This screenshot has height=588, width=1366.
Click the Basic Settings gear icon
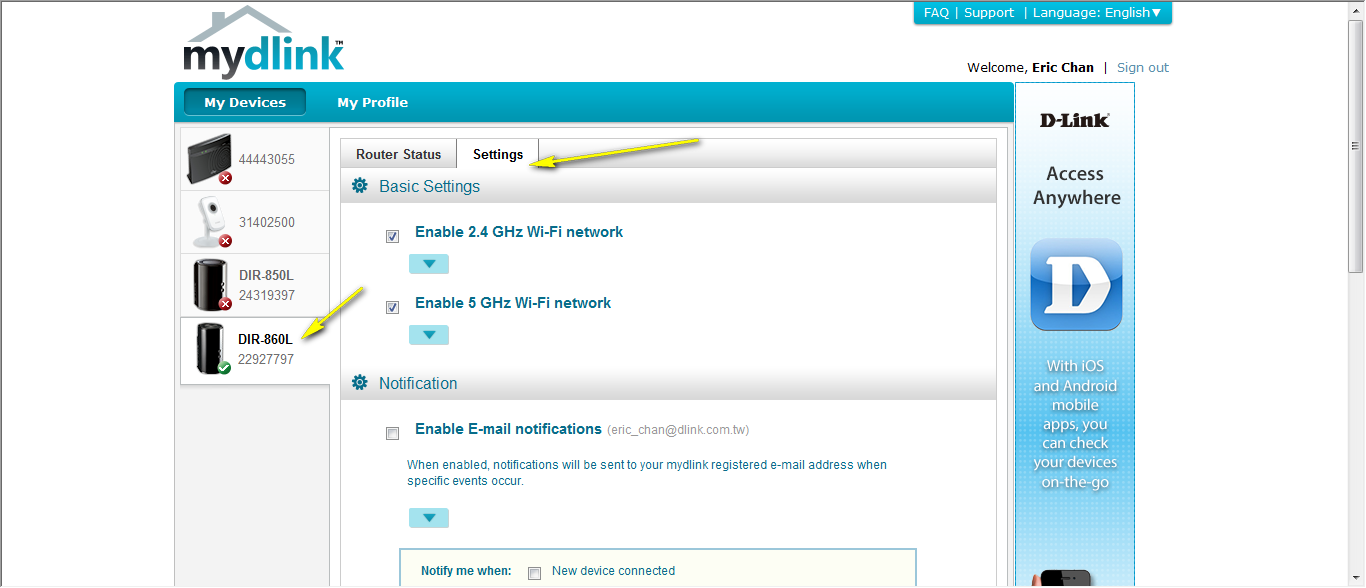coord(360,186)
